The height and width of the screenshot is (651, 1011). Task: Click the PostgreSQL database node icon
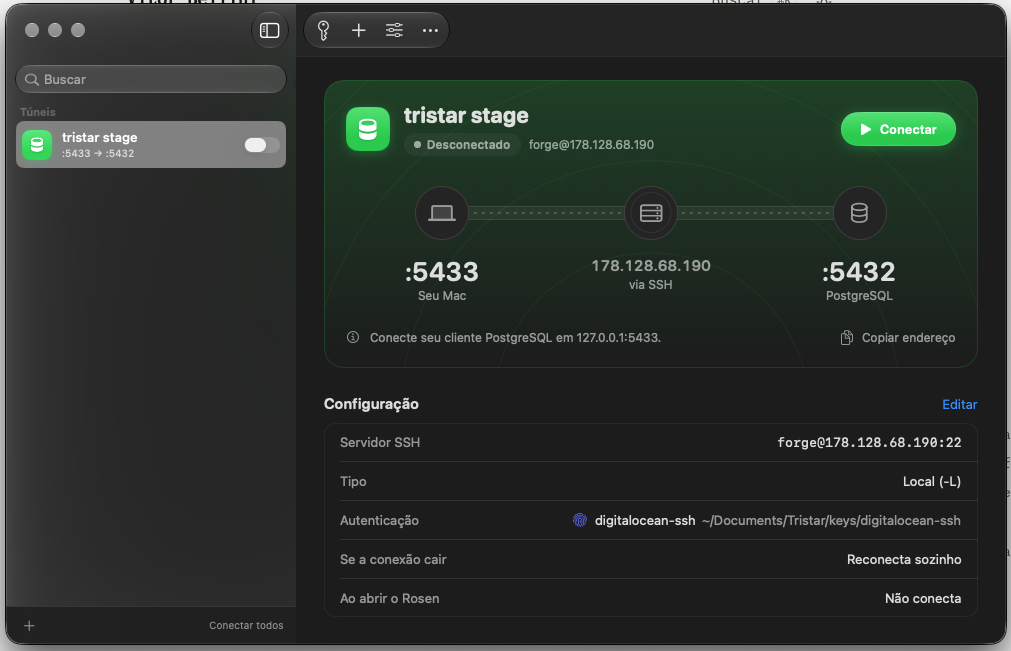pyautogui.click(x=859, y=213)
